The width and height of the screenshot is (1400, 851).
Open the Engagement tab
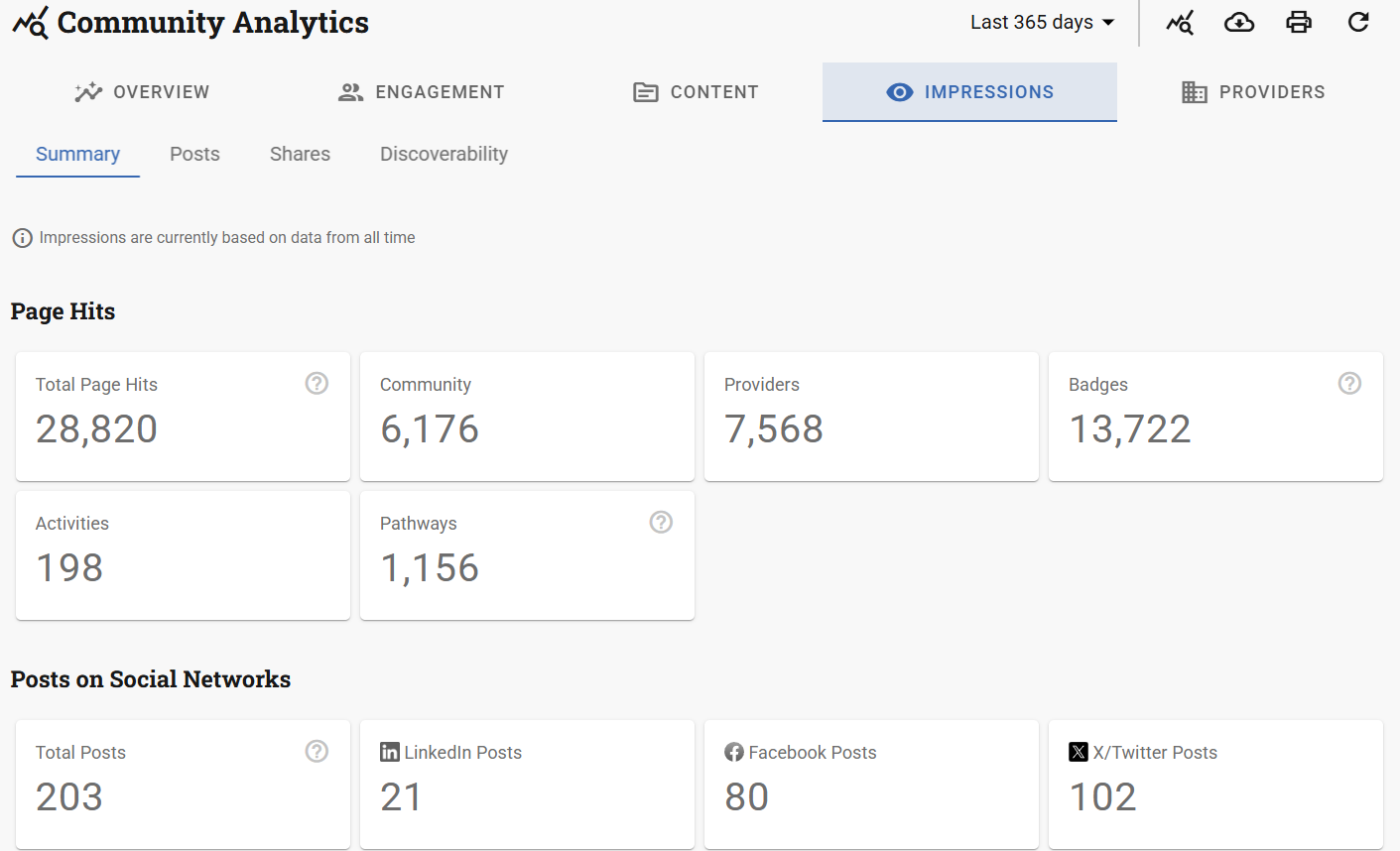[422, 92]
